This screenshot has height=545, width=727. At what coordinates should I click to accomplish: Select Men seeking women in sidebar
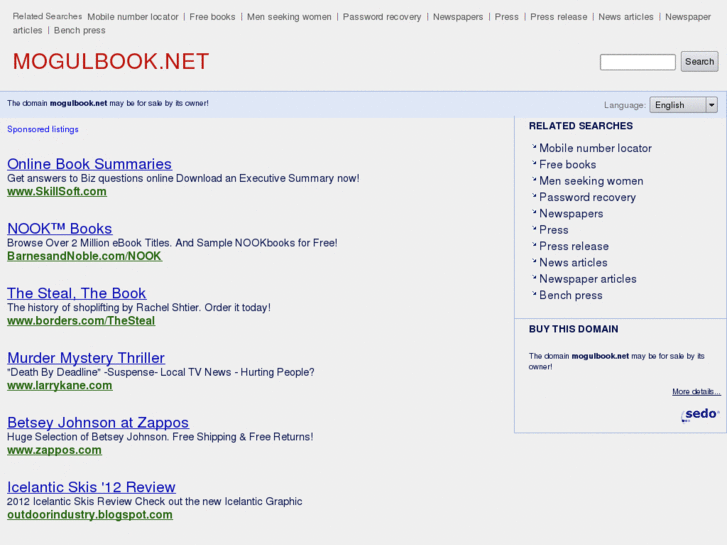[591, 181]
